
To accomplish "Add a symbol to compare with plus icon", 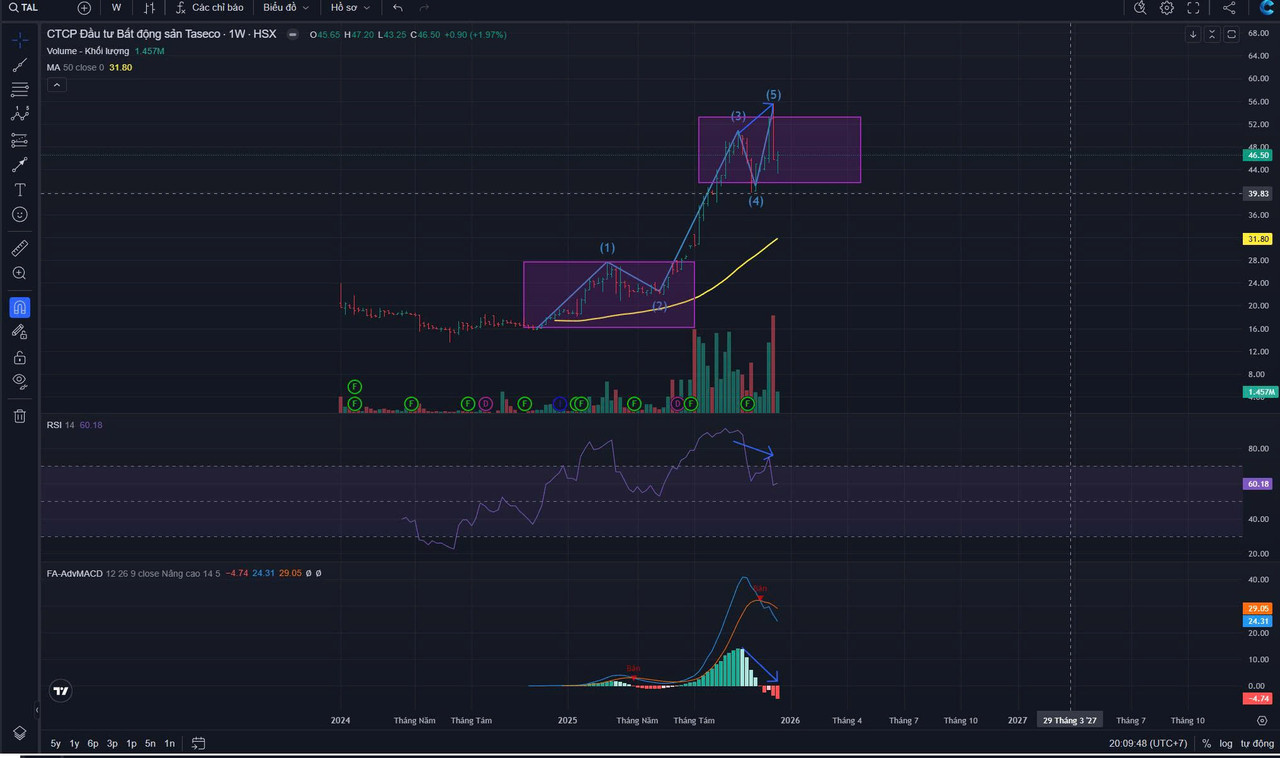I will point(84,7).
